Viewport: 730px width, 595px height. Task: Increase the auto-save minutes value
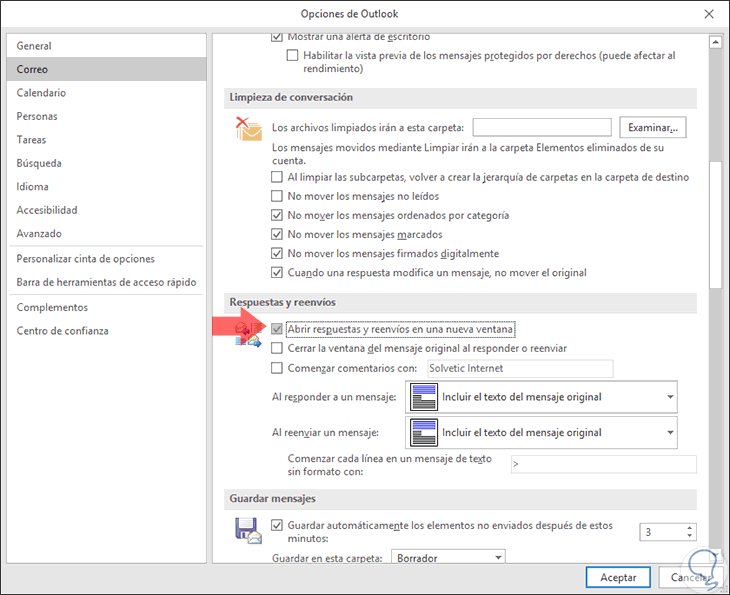point(689,528)
